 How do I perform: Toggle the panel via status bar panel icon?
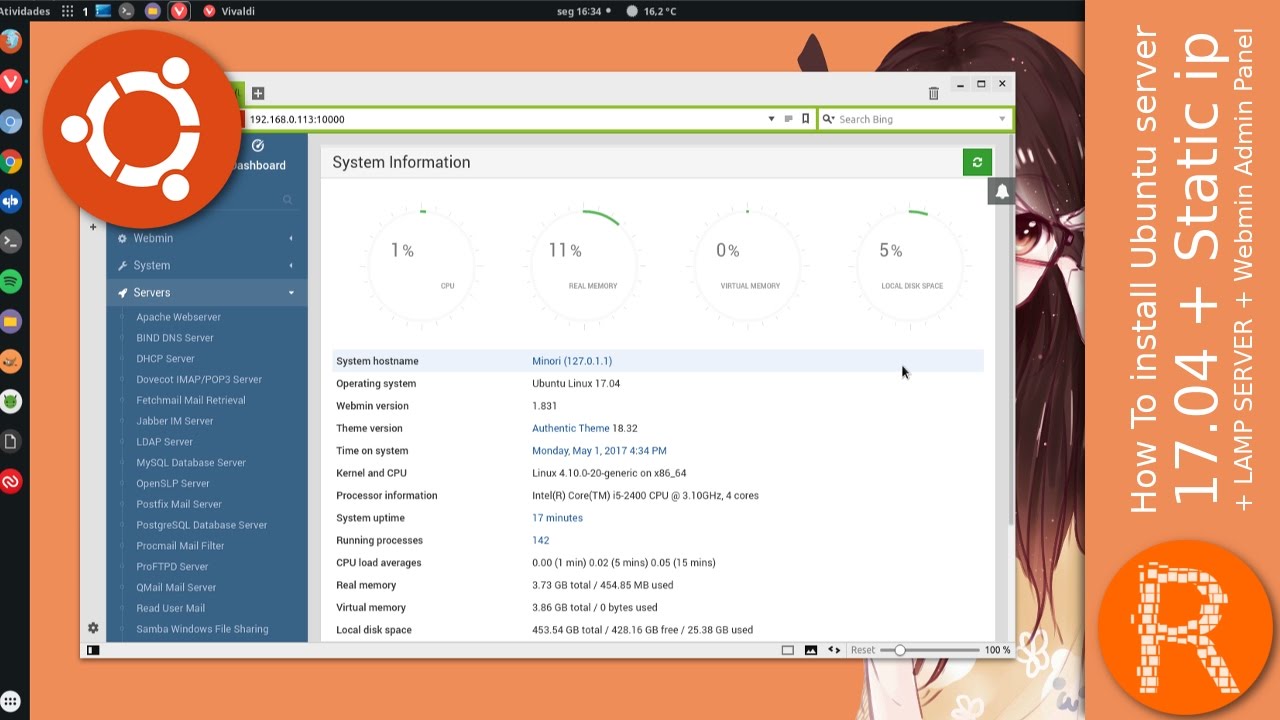[93, 650]
